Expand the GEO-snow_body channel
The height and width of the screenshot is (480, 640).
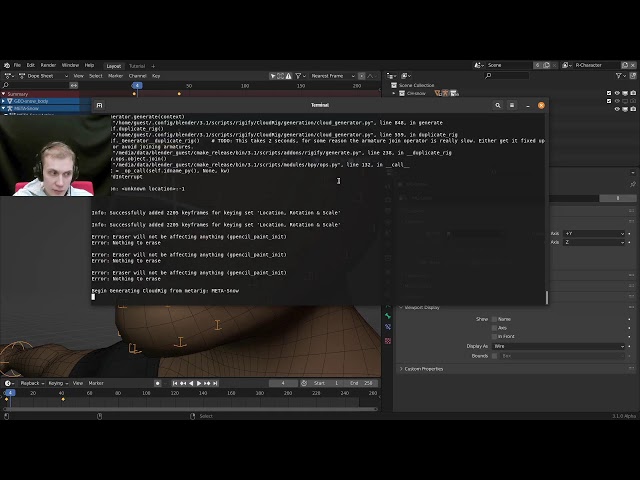click(4, 101)
